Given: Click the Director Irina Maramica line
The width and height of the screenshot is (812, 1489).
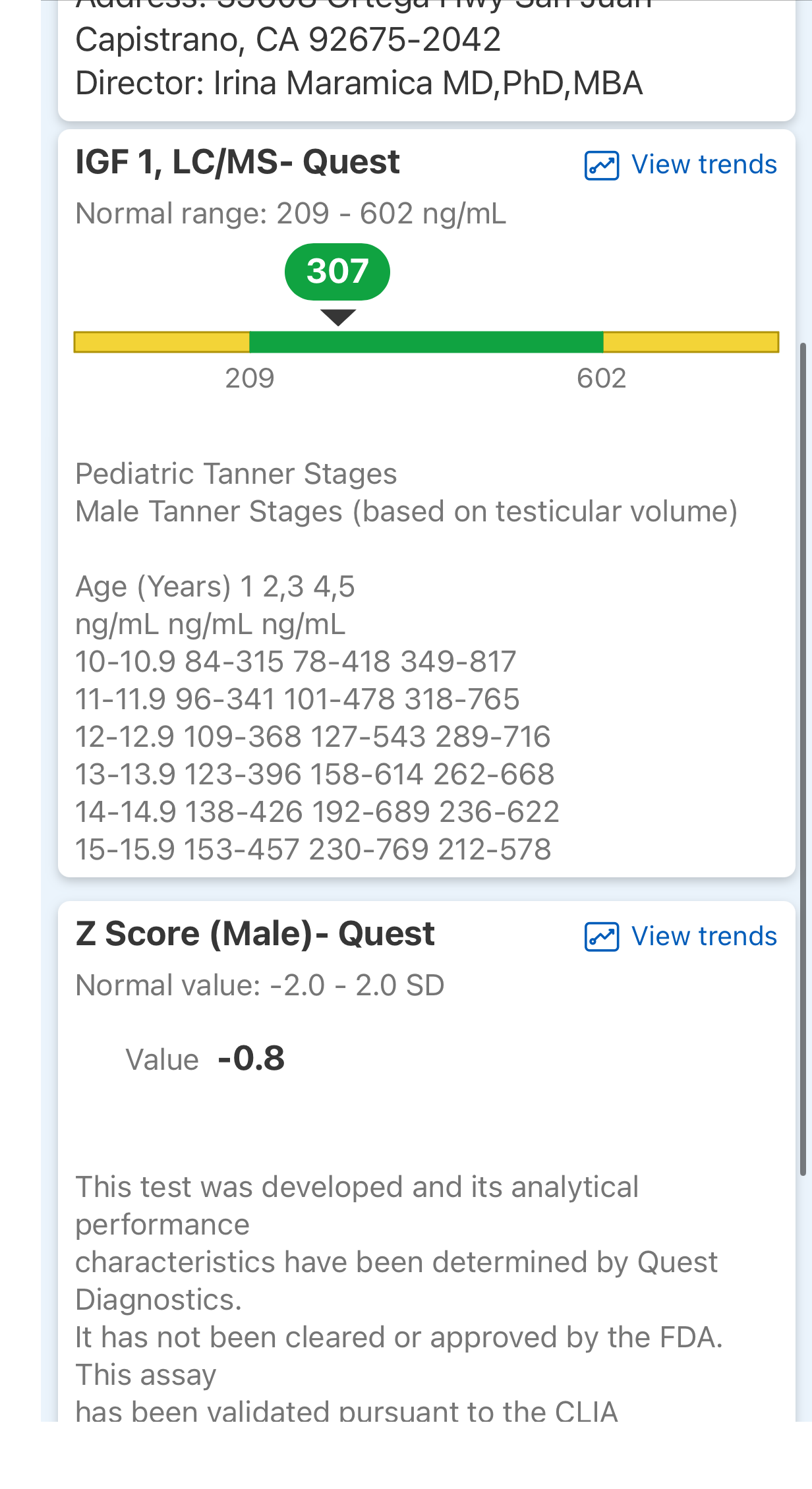Looking at the screenshot, I should coord(359,84).
